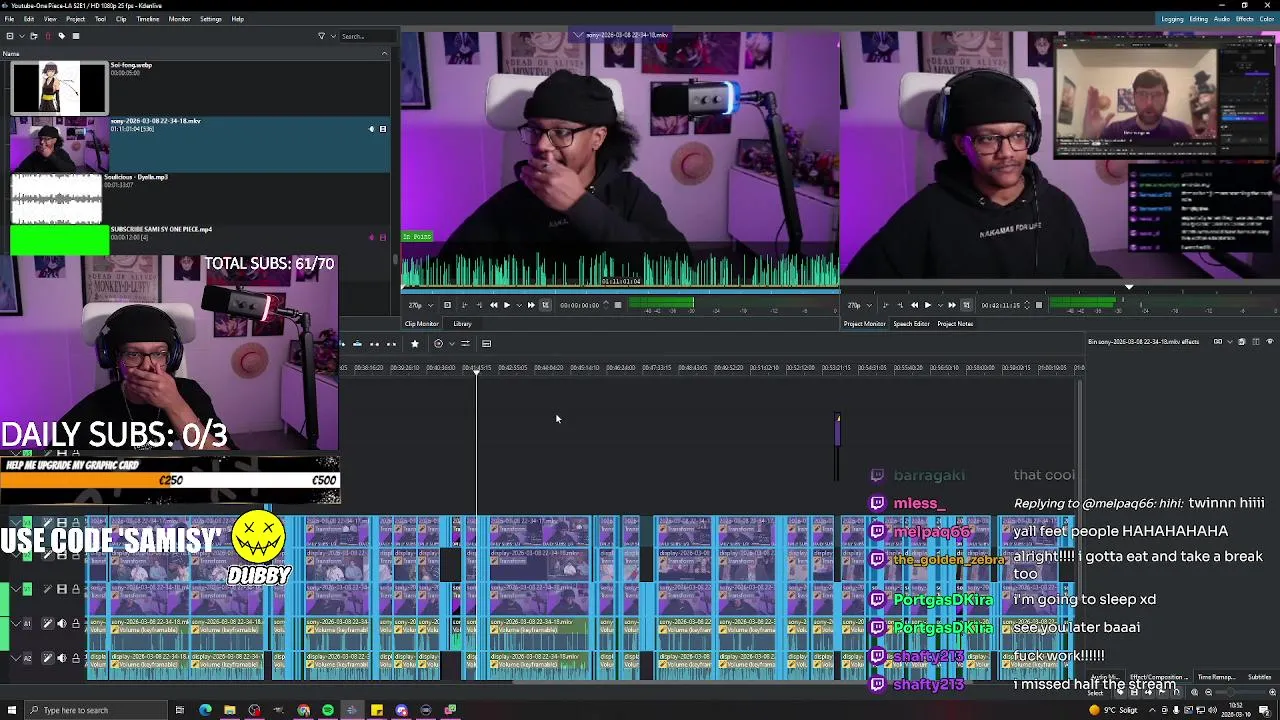The width and height of the screenshot is (1280, 720).
Task: Open the tag icon in project bin toolbar
Action: pos(61,36)
